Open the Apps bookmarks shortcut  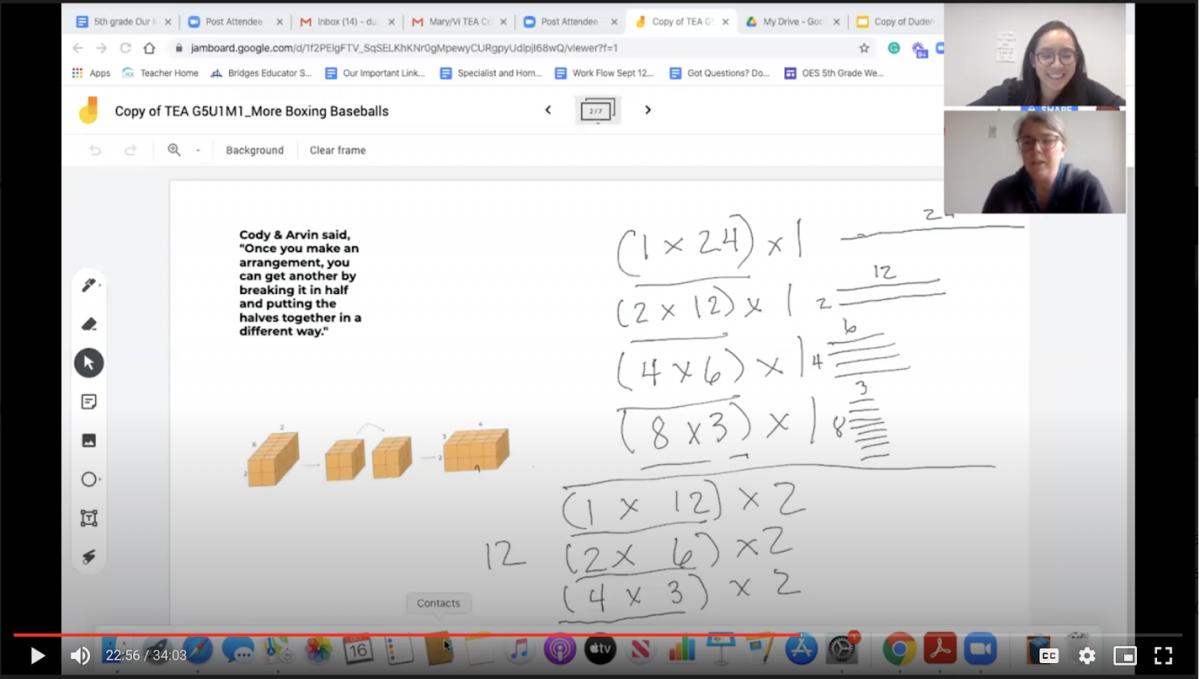click(x=91, y=73)
